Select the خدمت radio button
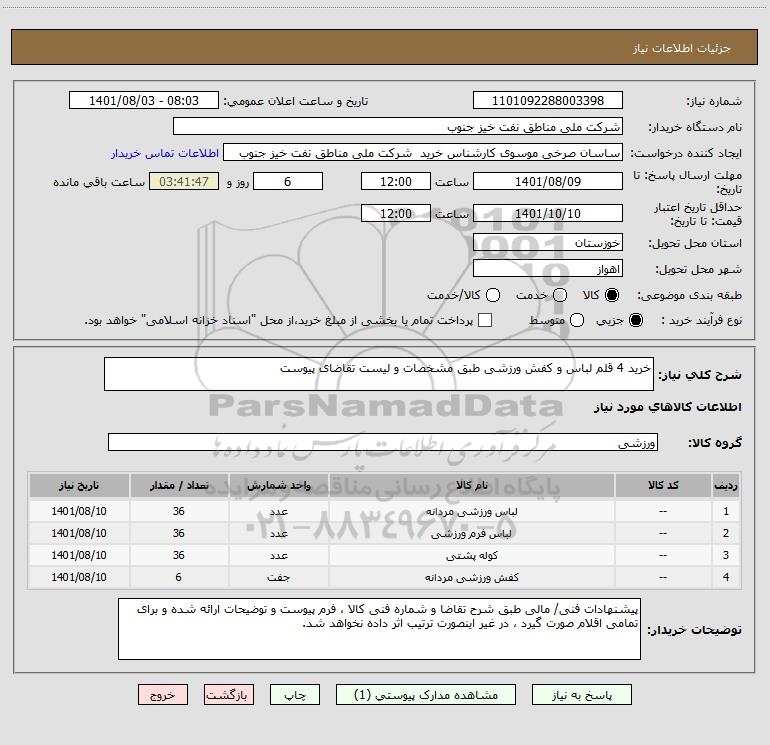This screenshot has width=770, height=745. click(x=560, y=295)
